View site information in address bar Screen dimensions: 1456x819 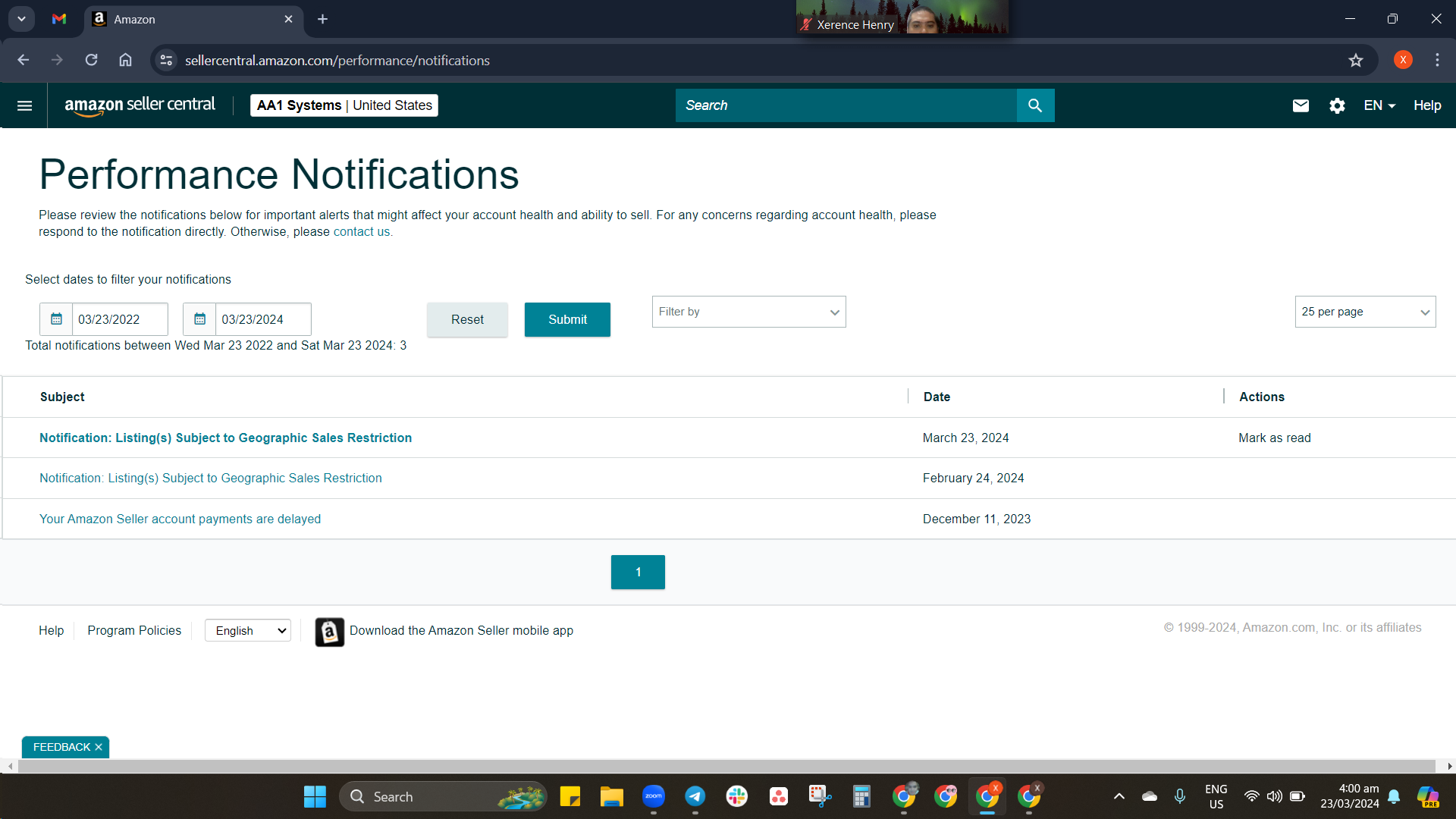coord(166,60)
